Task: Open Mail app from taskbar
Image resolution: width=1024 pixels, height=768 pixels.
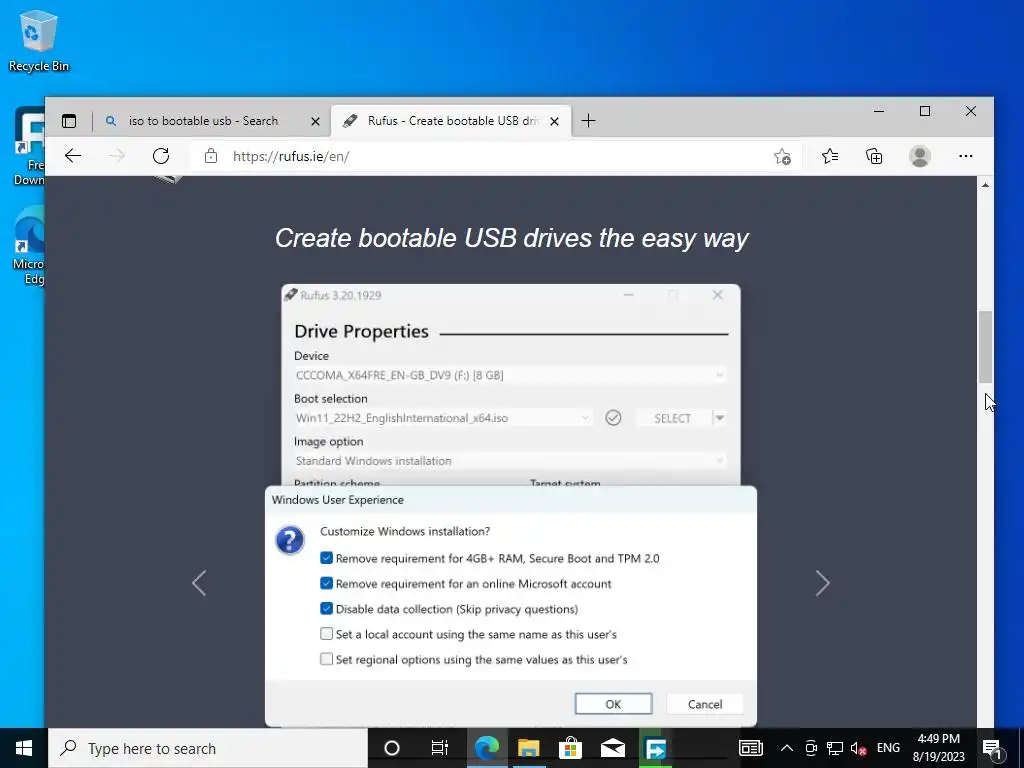Action: [x=613, y=748]
